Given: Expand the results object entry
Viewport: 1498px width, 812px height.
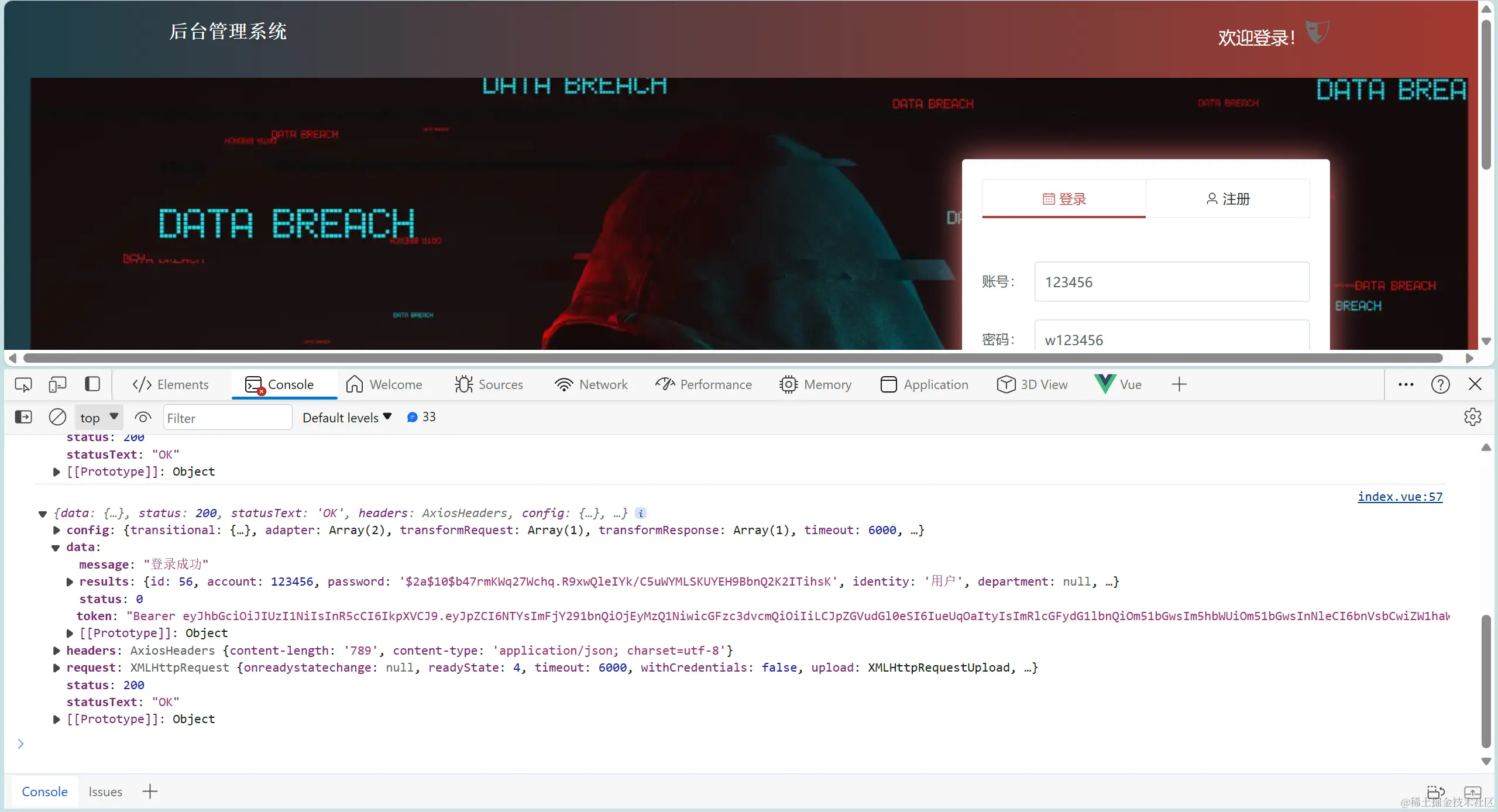Looking at the screenshot, I should pyautogui.click(x=70, y=582).
